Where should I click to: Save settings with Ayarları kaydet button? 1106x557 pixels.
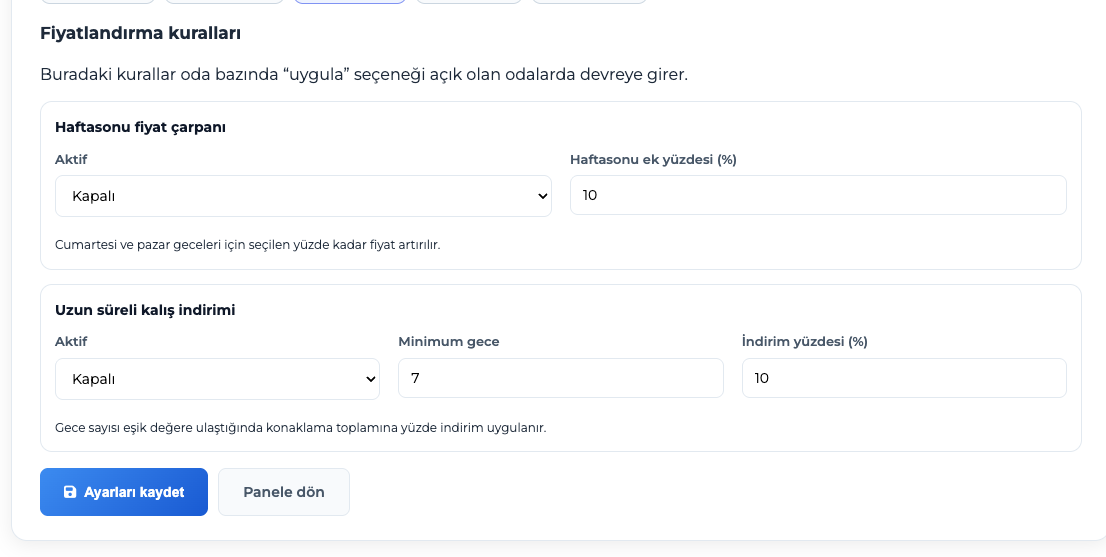pyautogui.click(x=124, y=492)
